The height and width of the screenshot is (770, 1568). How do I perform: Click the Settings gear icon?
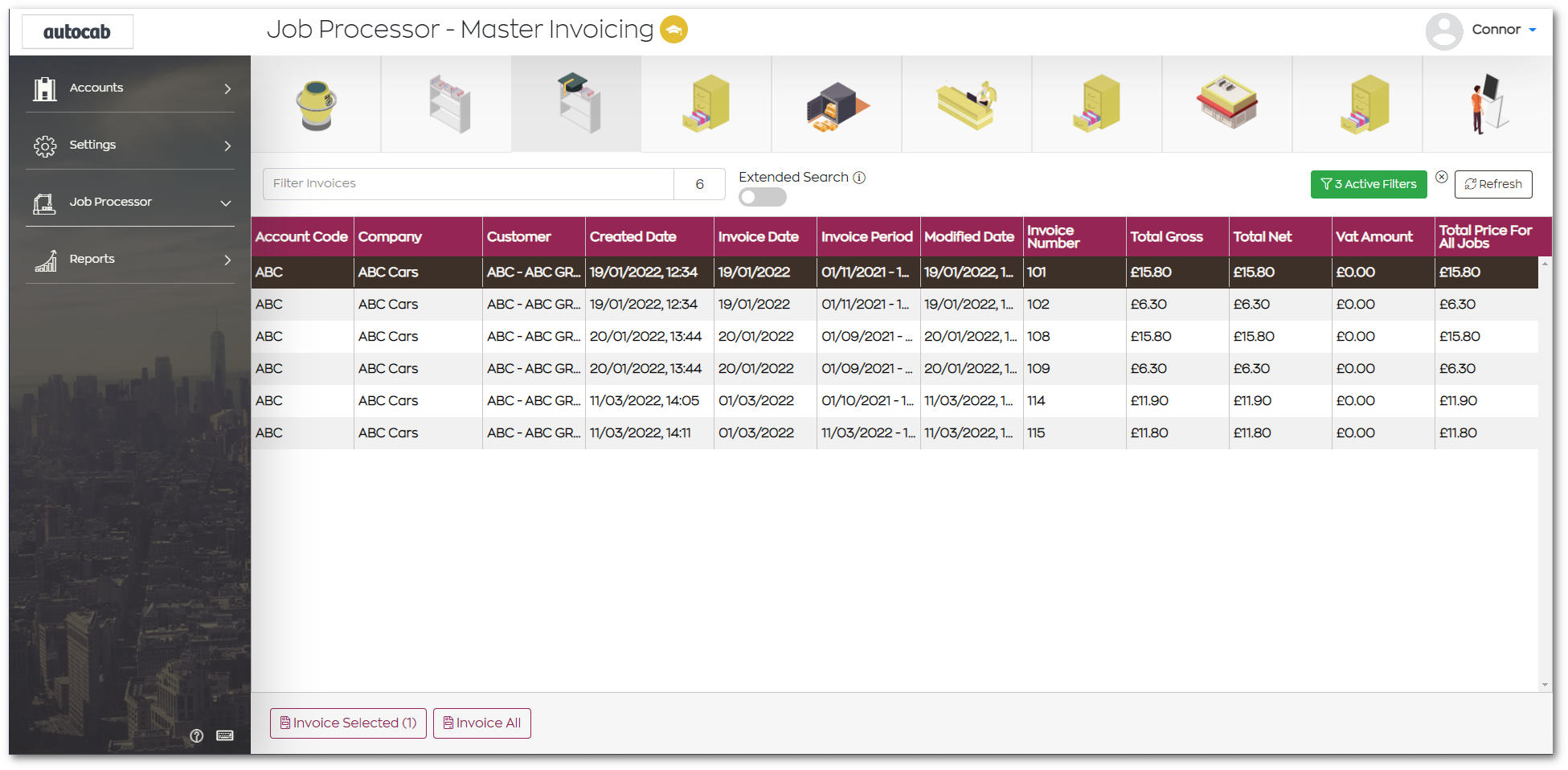pos(45,145)
